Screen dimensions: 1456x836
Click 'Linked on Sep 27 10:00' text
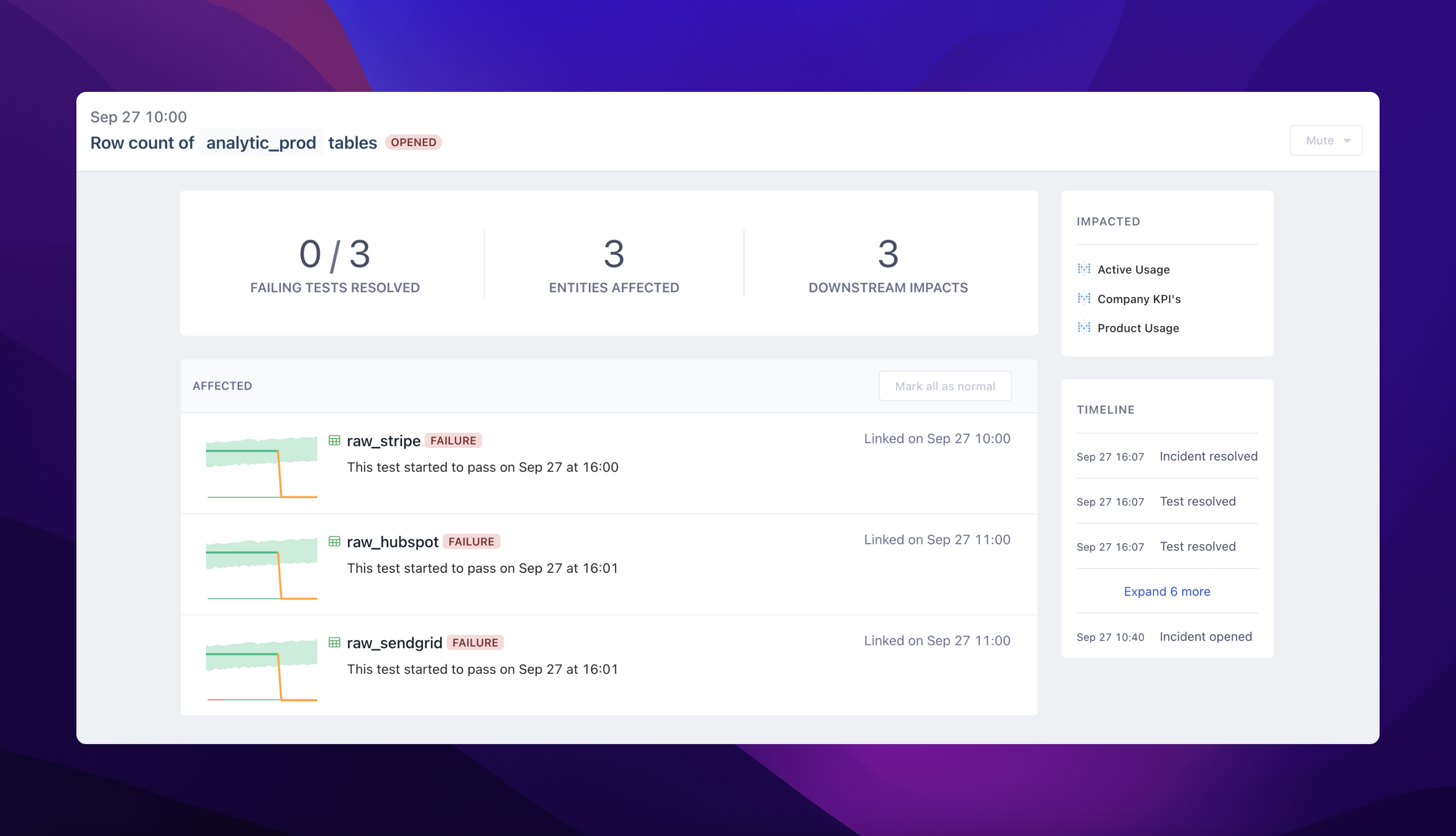coord(937,439)
